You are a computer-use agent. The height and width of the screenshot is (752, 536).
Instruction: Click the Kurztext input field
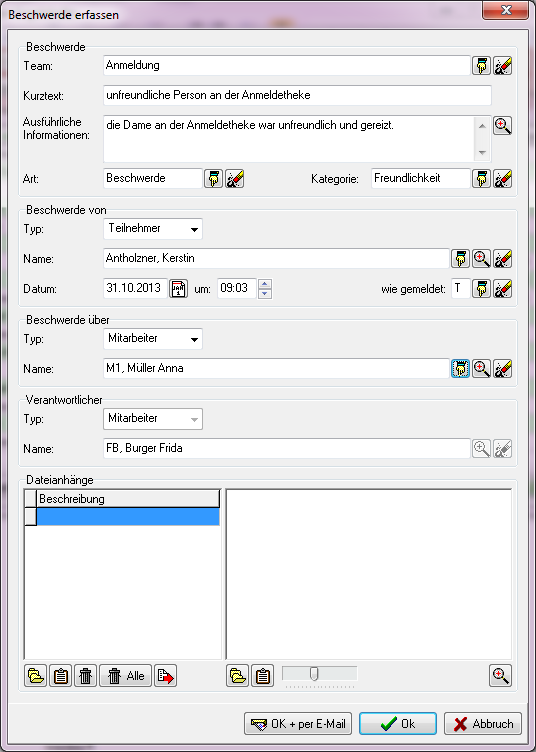coord(297,95)
